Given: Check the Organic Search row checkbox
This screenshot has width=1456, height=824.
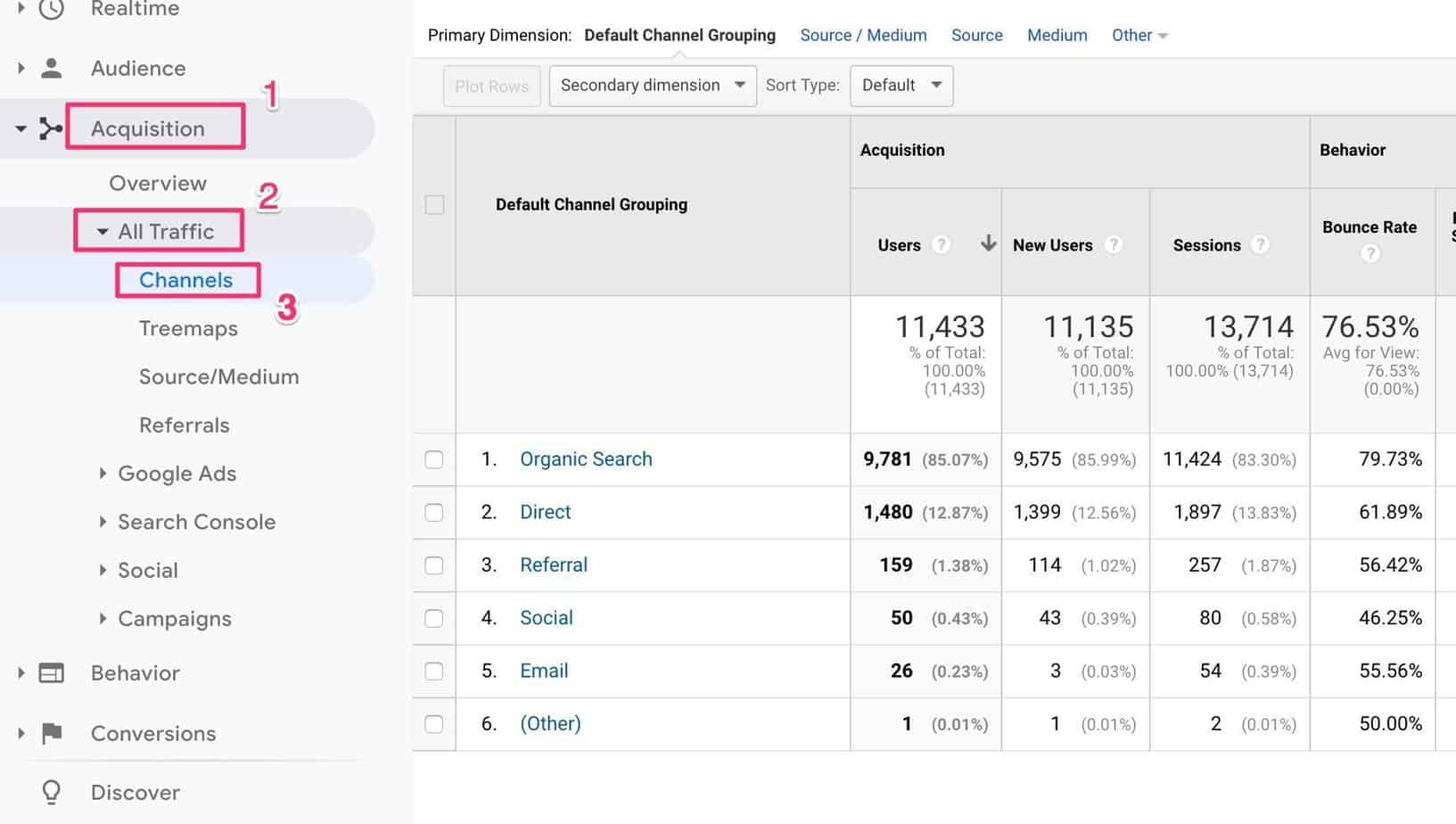Looking at the screenshot, I should 434,459.
